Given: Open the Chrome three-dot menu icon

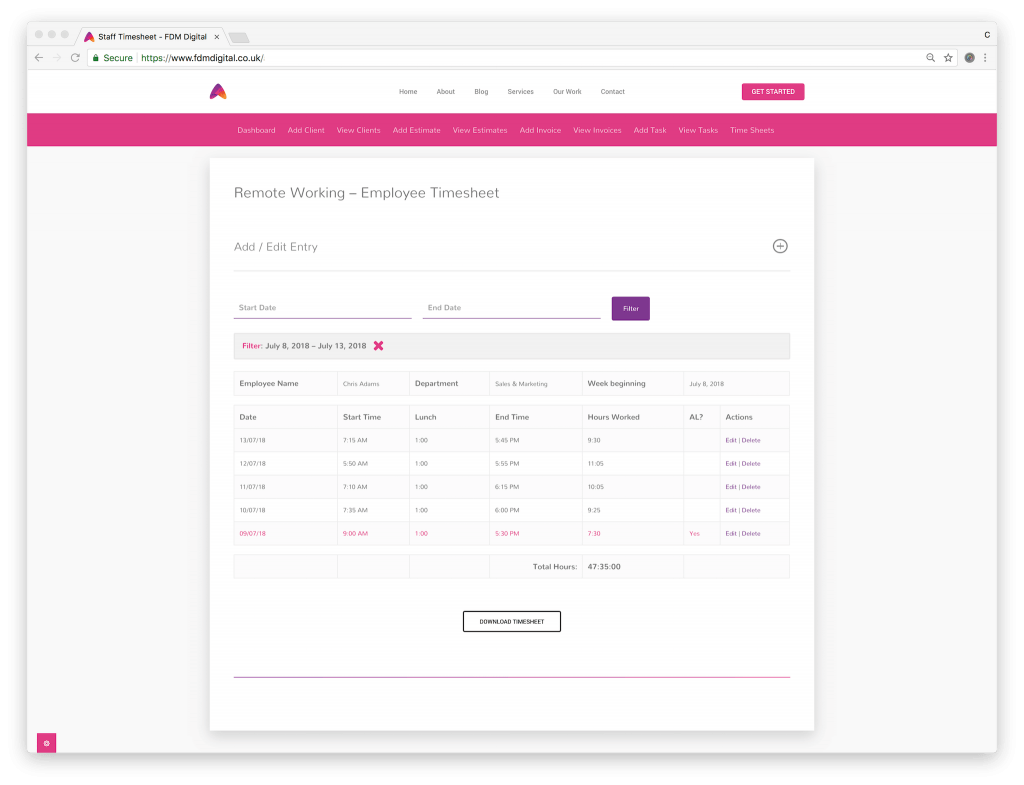Looking at the screenshot, I should (986, 57).
